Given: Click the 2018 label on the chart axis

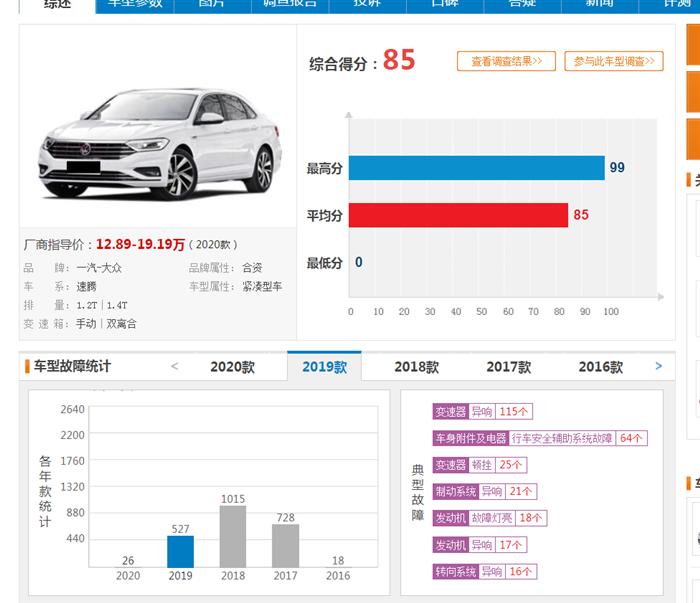Looking at the screenshot, I should pyautogui.click(x=233, y=576).
